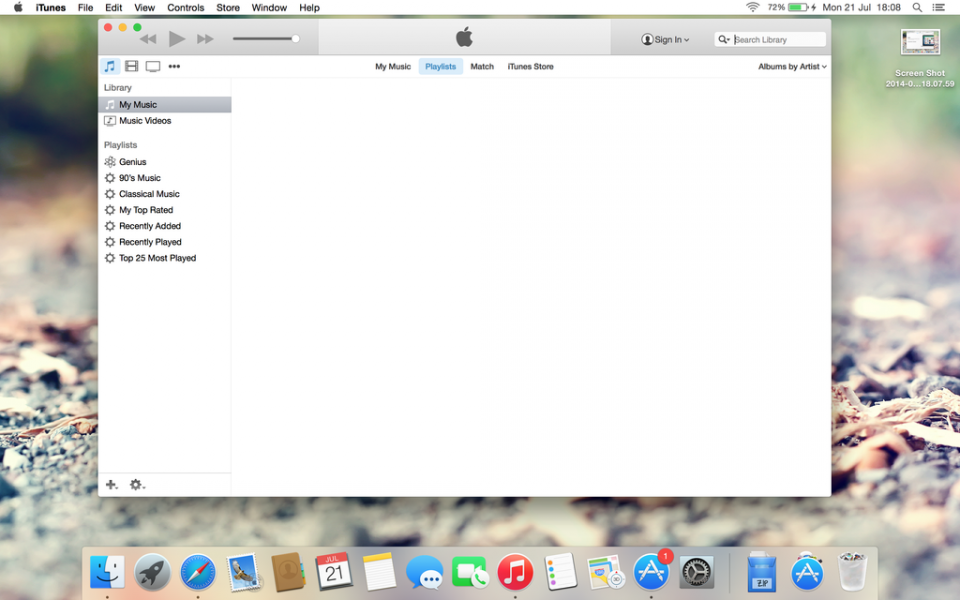Viewport: 960px width, 600px height.
Task: Skip ahead with the Fast Forward button
Action: click(x=205, y=39)
